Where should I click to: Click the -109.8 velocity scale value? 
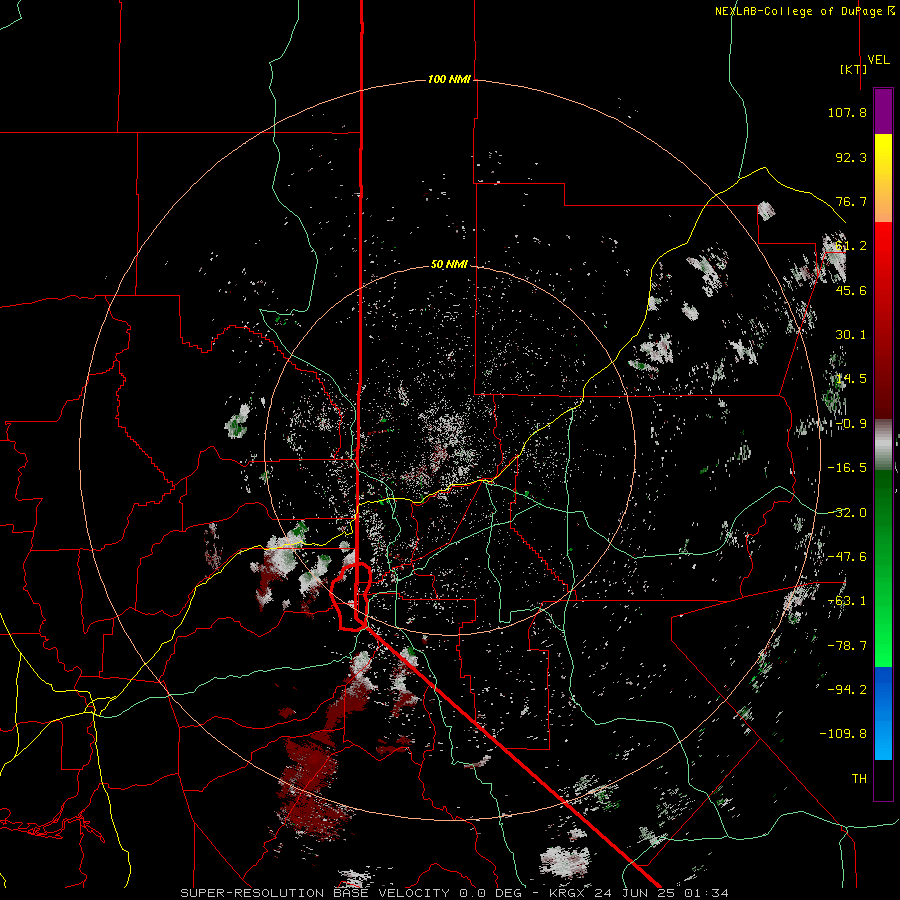pos(843,734)
